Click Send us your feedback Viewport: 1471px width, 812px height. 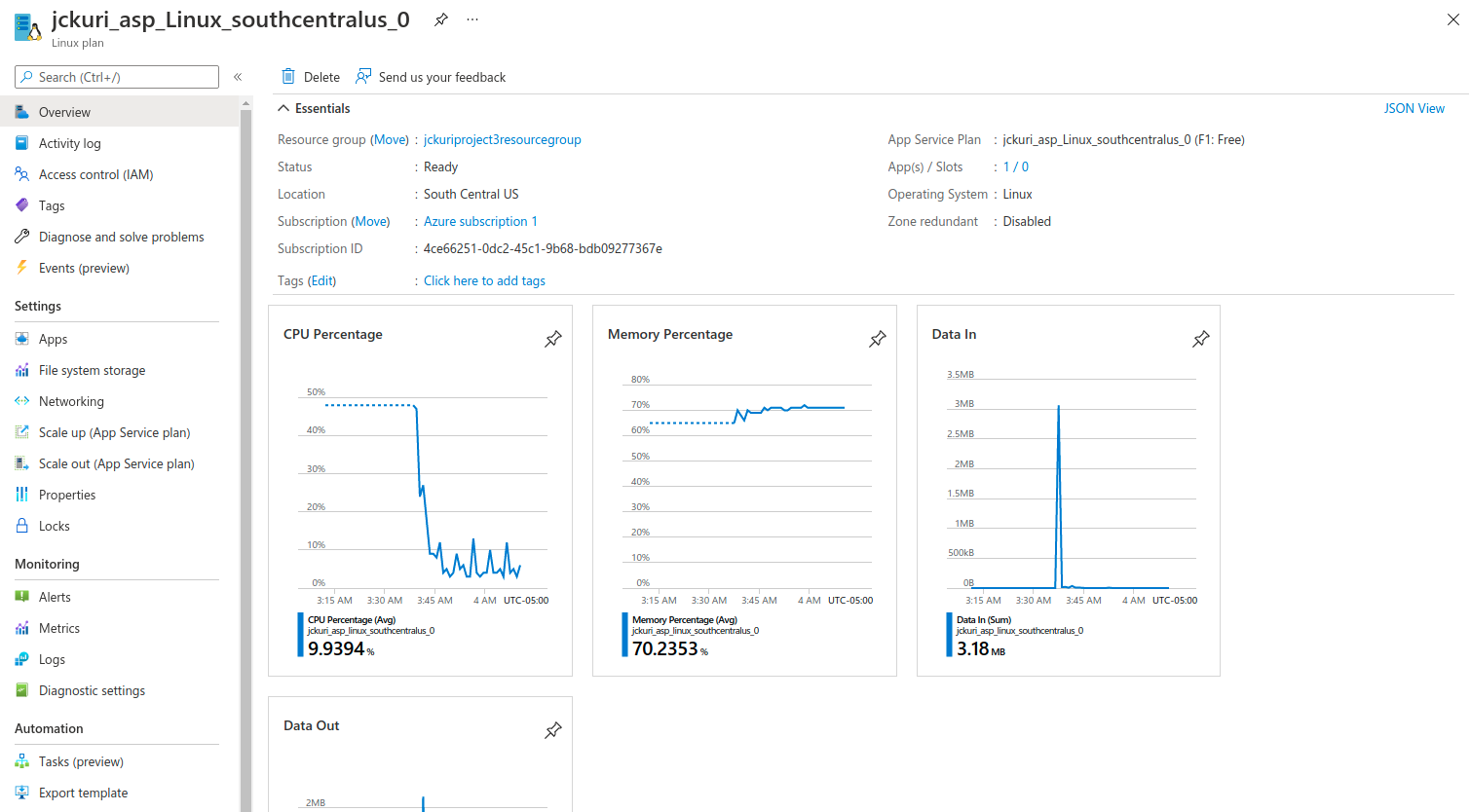coord(431,77)
